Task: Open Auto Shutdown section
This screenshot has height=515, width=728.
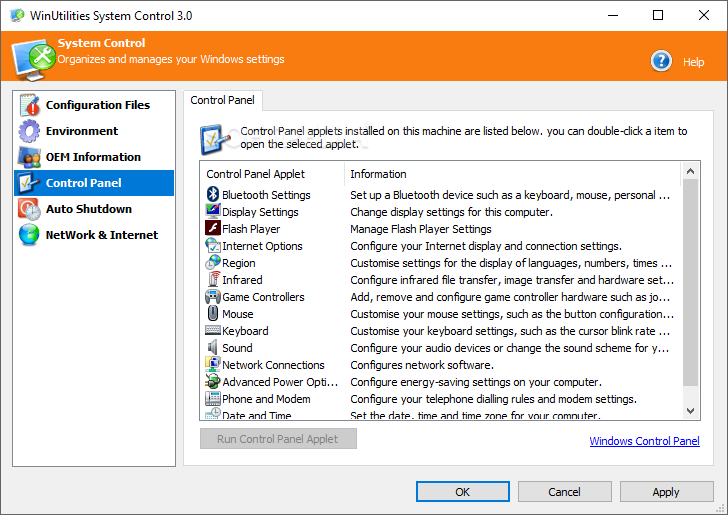Action: [94, 209]
